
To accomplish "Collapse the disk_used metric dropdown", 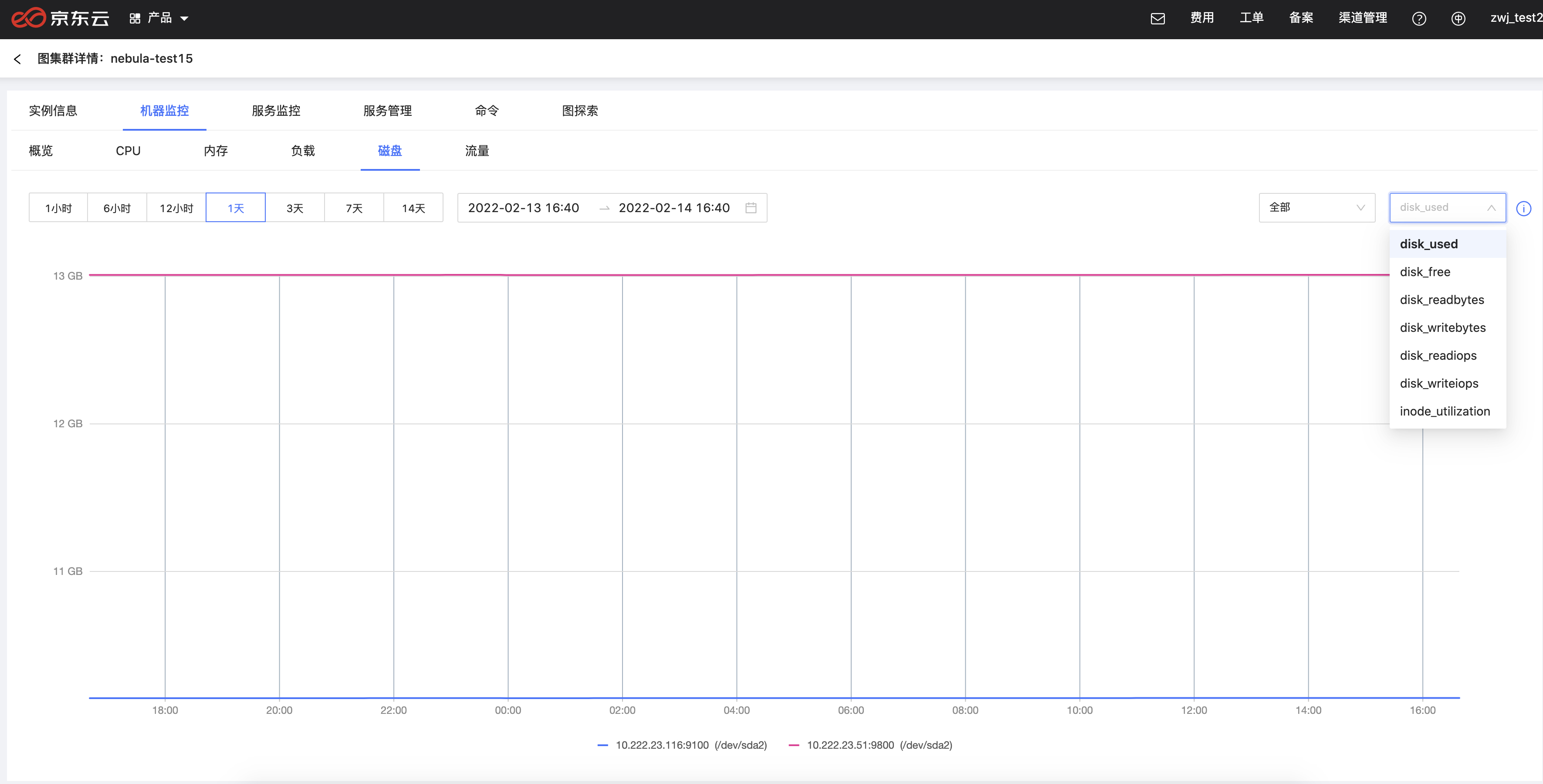I will [x=1447, y=208].
